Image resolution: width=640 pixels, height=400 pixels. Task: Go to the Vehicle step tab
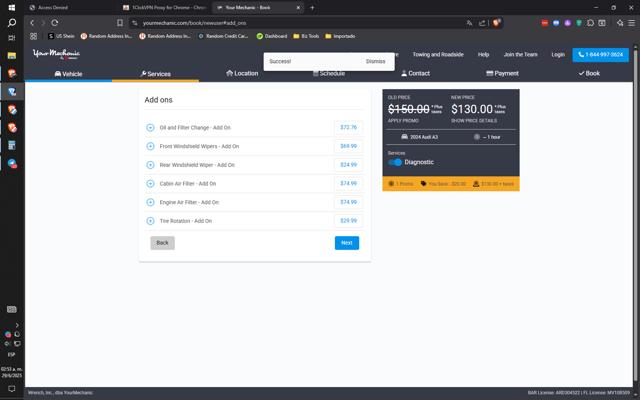tap(68, 74)
